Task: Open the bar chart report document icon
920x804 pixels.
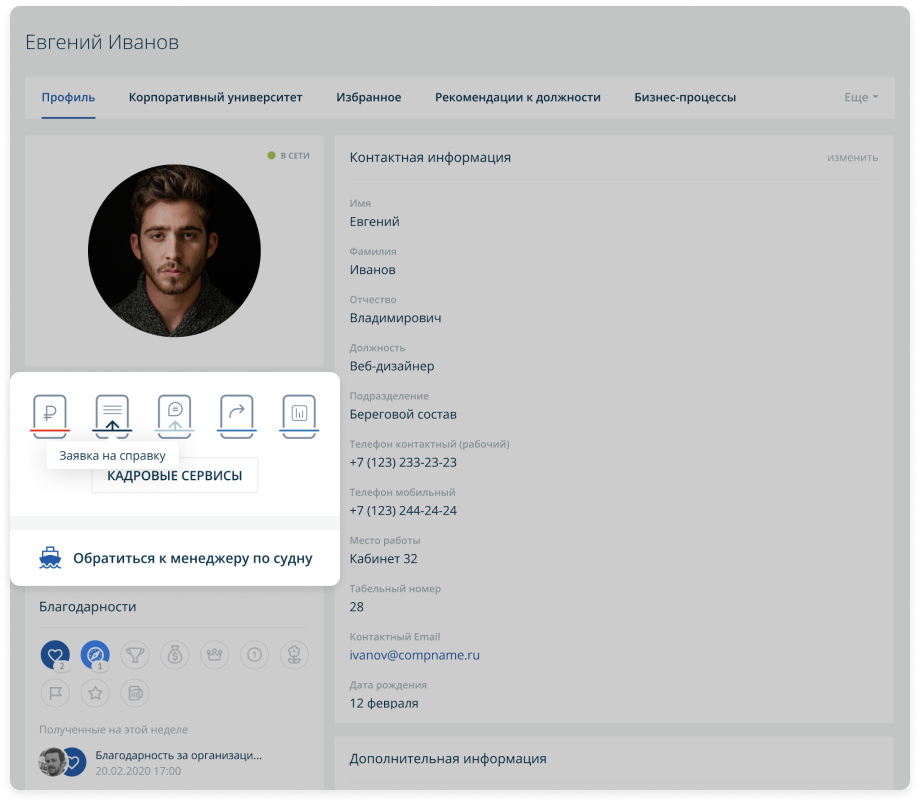Action: pyautogui.click(x=299, y=416)
